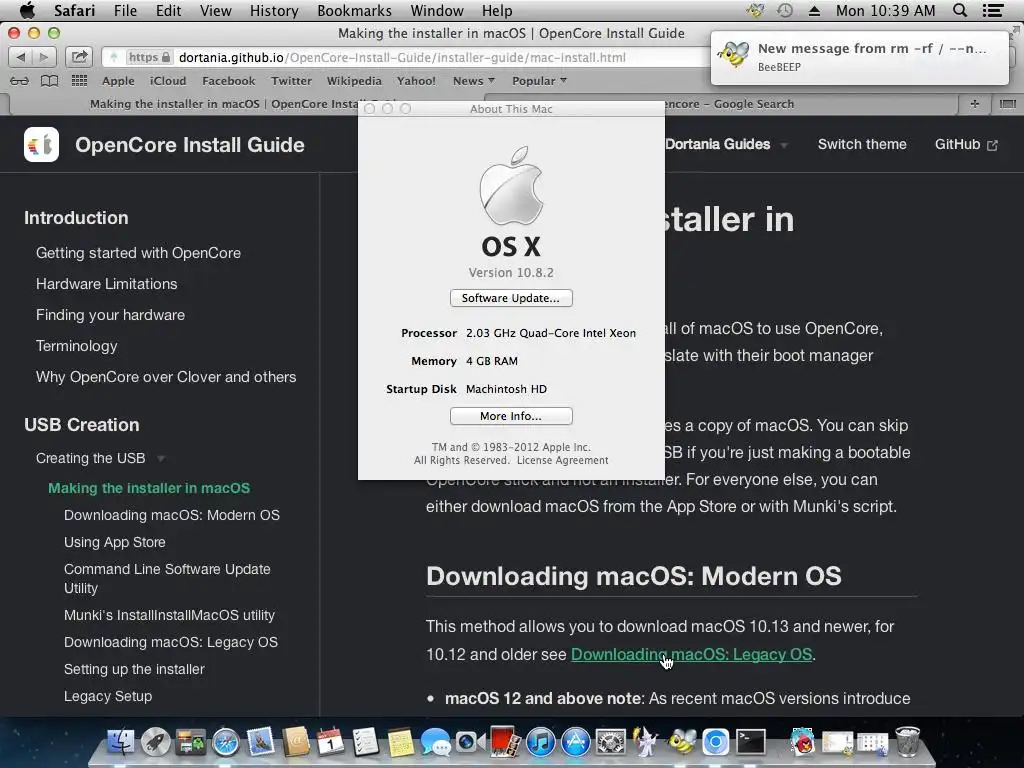Click the Safari address bar URL
This screenshot has height=768, width=1024.
coord(402,57)
